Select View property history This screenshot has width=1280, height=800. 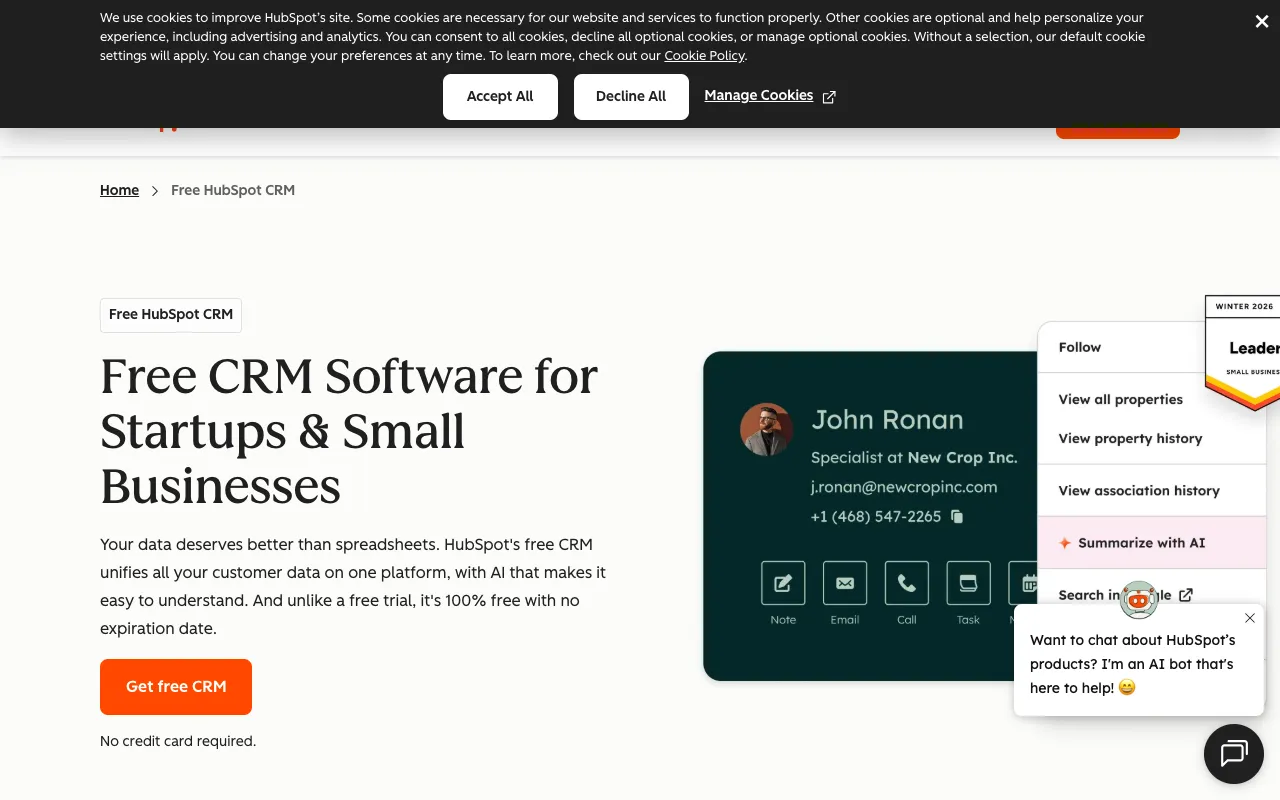tap(1130, 438)
